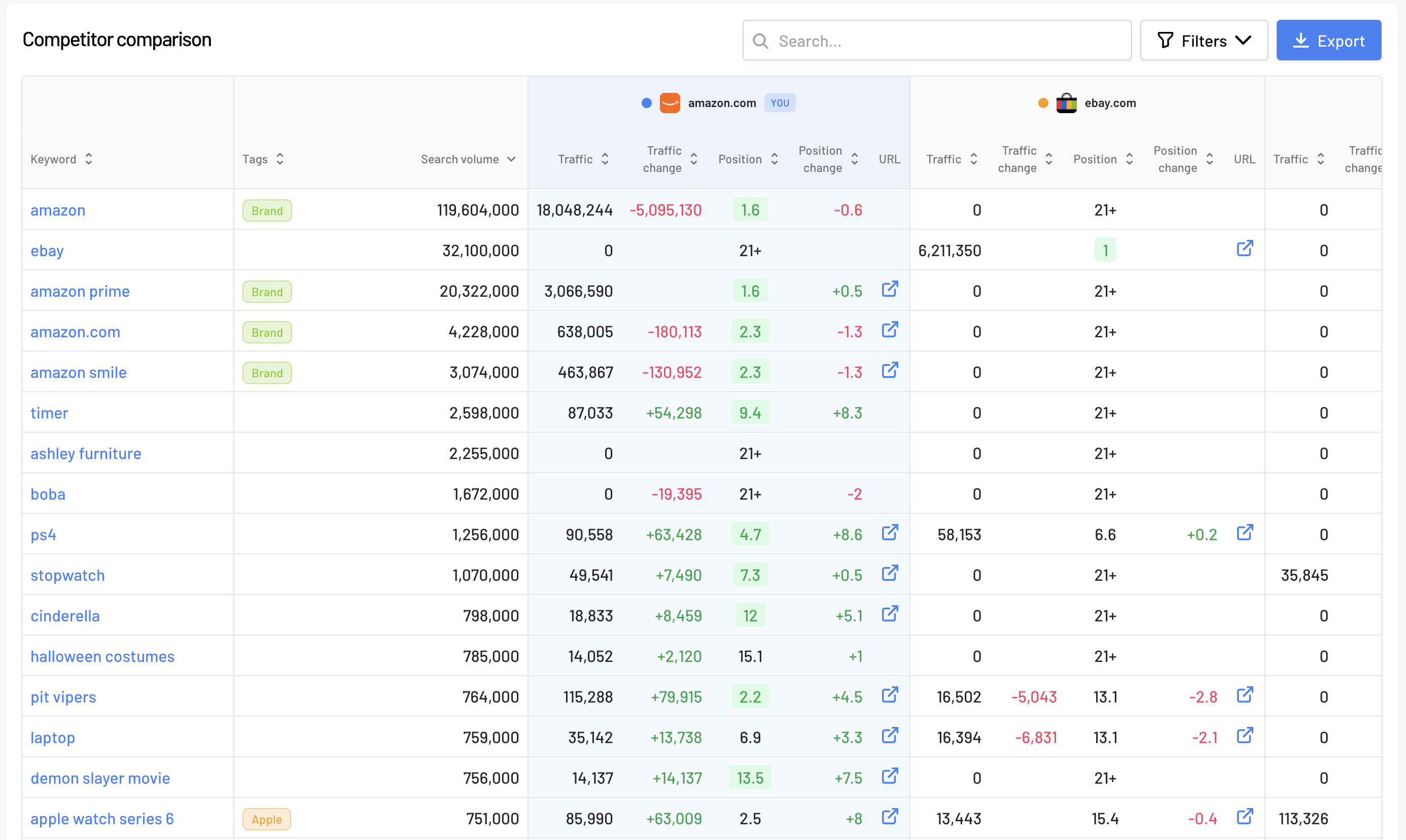
Task: Click the blue amazon.com color dot
Action: coord(646,103)
